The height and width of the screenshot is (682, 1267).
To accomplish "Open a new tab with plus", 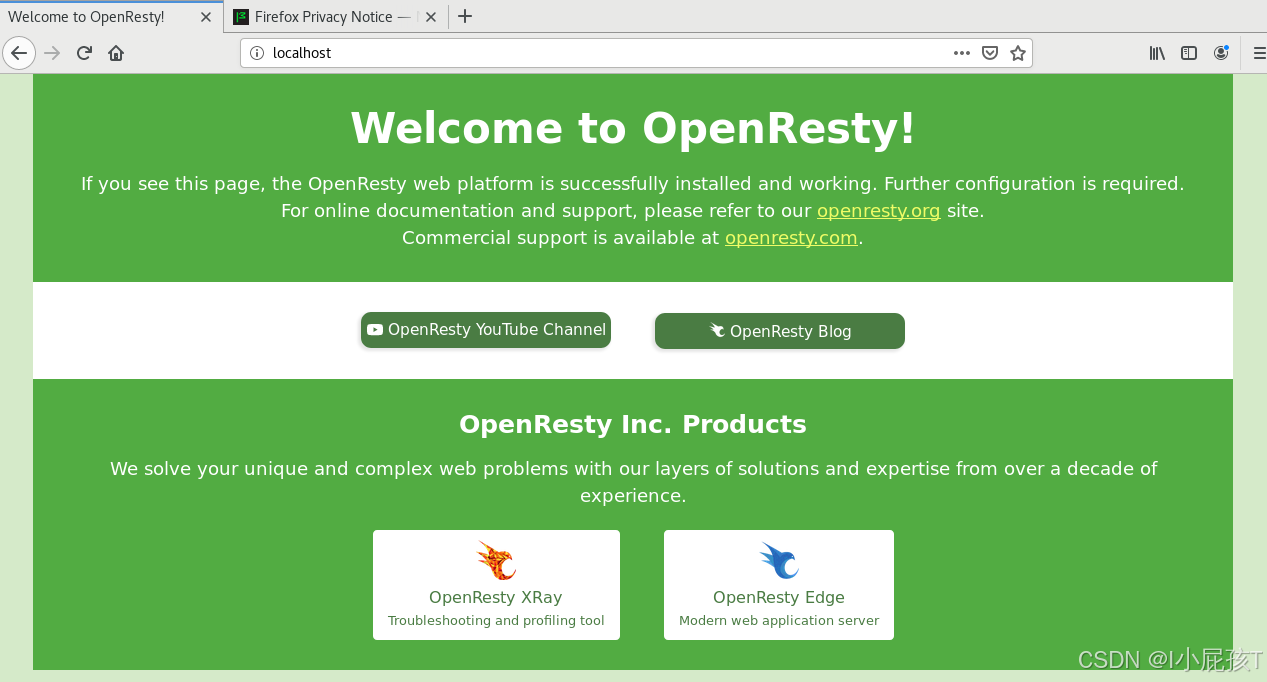I will pos(465,16).
